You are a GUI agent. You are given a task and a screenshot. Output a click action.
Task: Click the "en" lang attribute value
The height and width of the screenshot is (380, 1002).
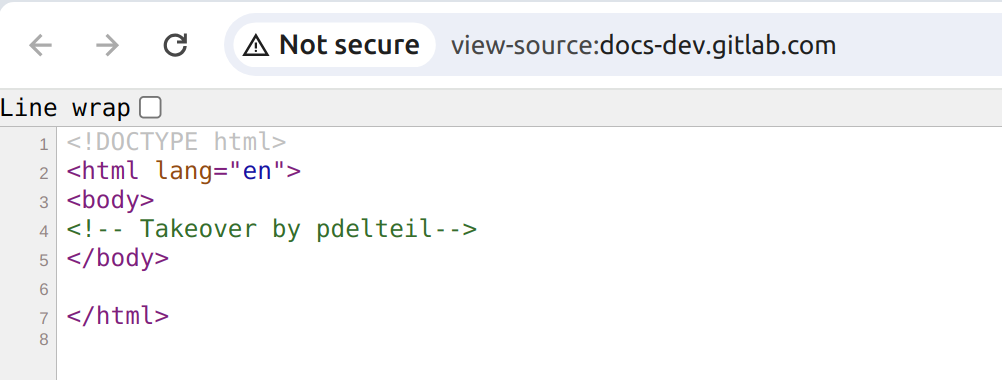[258, 171]
